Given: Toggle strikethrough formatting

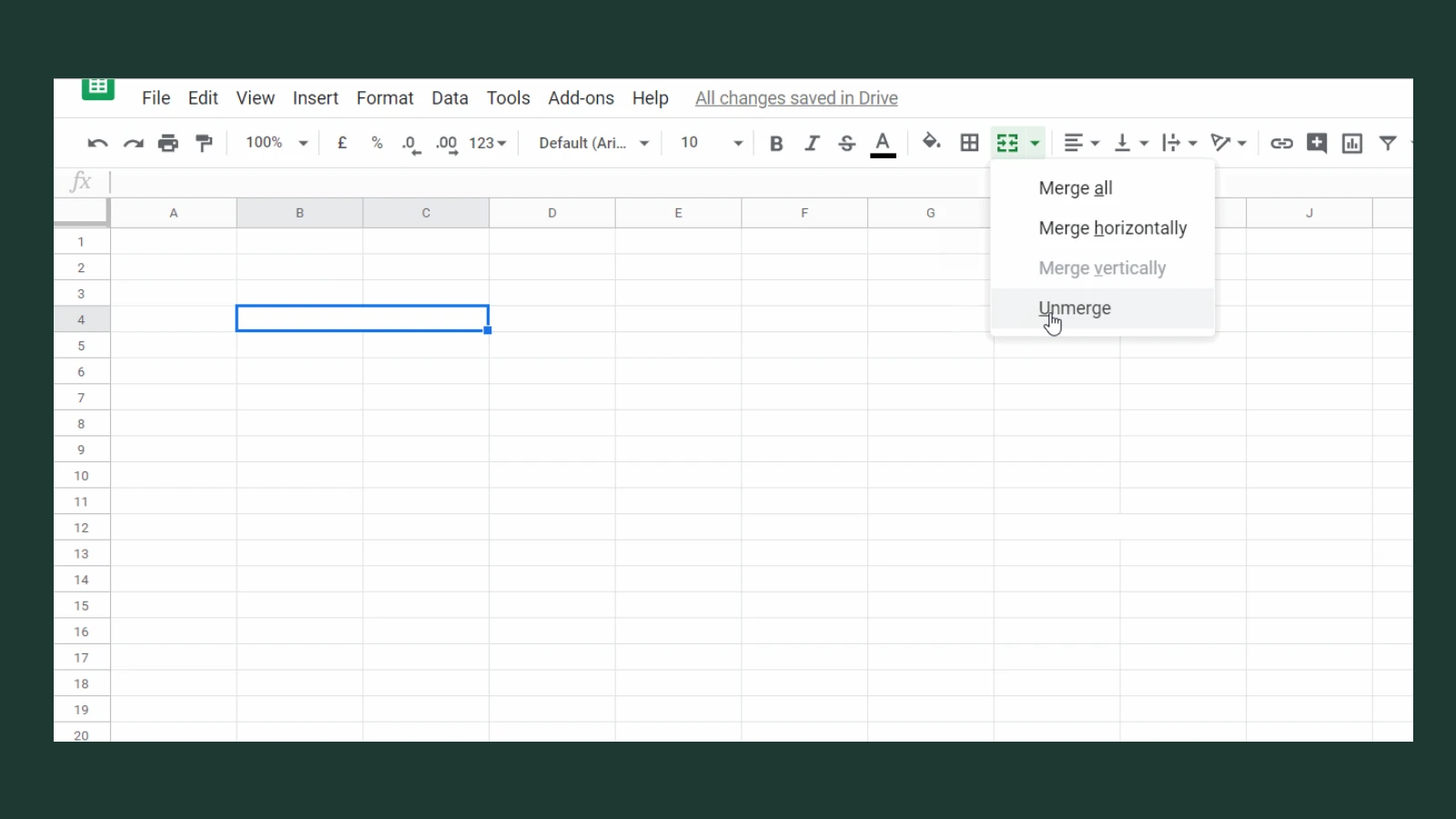Looking at the screenshot, I should 846,143.
